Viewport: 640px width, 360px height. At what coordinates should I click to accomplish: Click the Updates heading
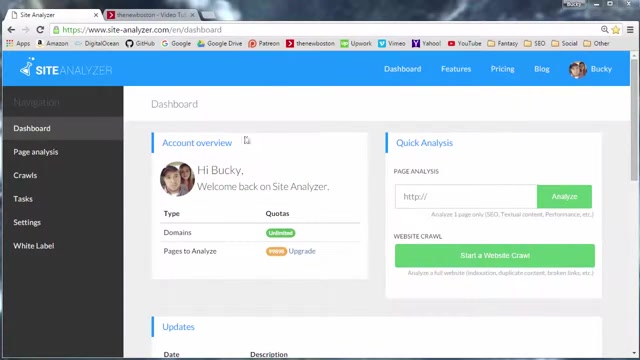178,327
